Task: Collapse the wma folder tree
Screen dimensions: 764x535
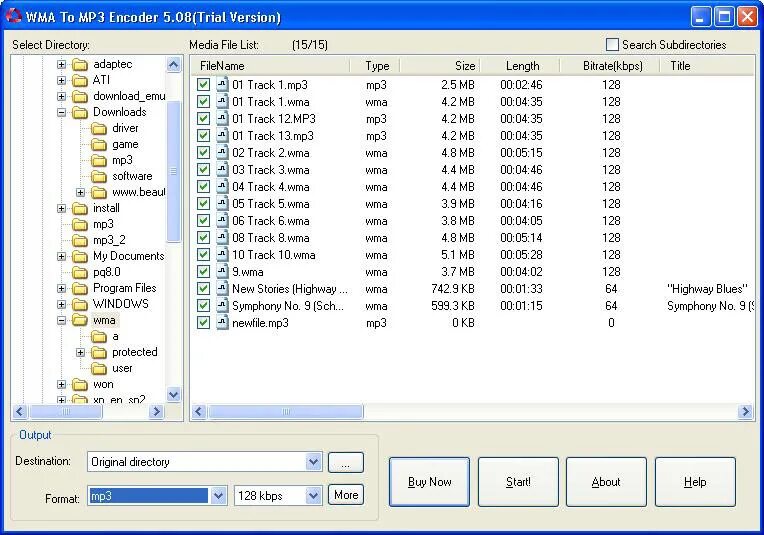Action: [x=61, y=320]
